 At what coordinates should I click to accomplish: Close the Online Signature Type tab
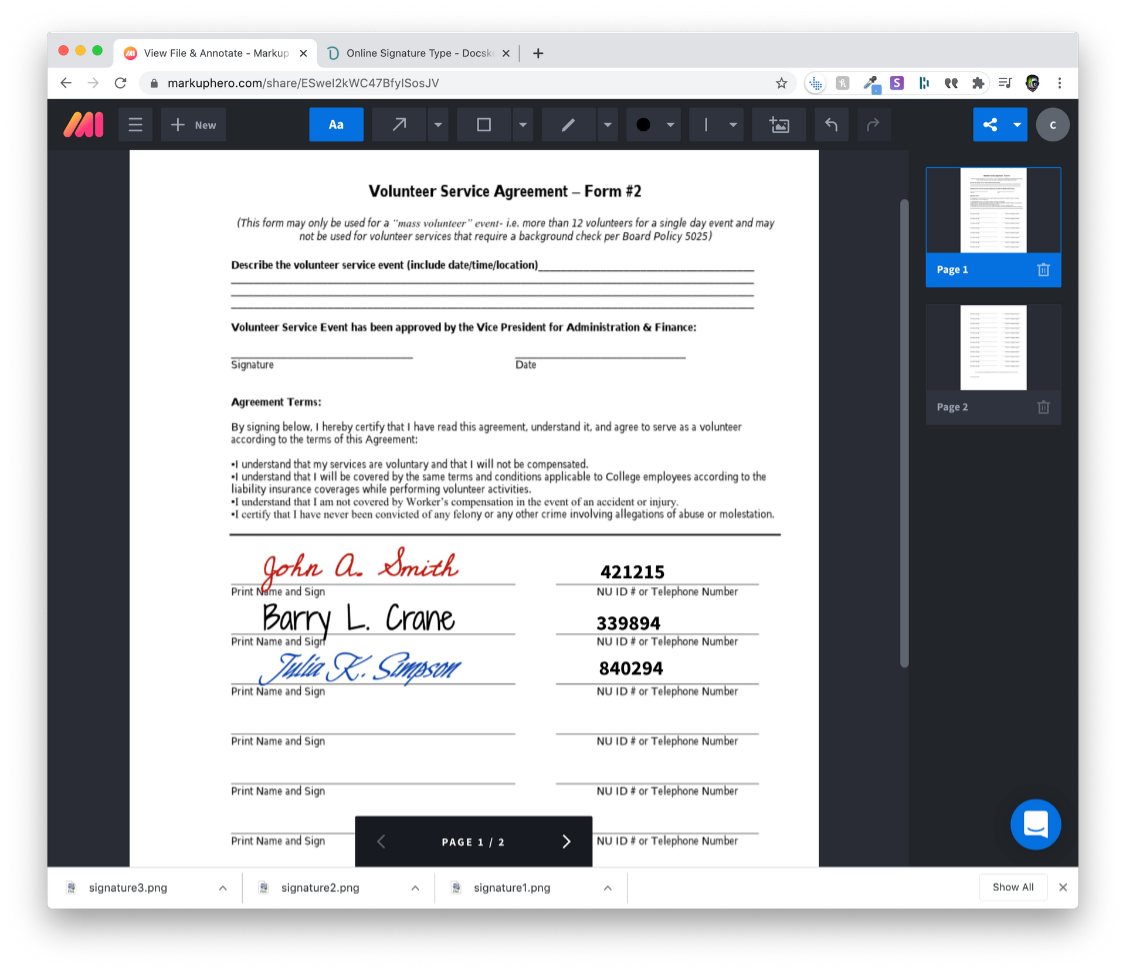pos(506,53)
